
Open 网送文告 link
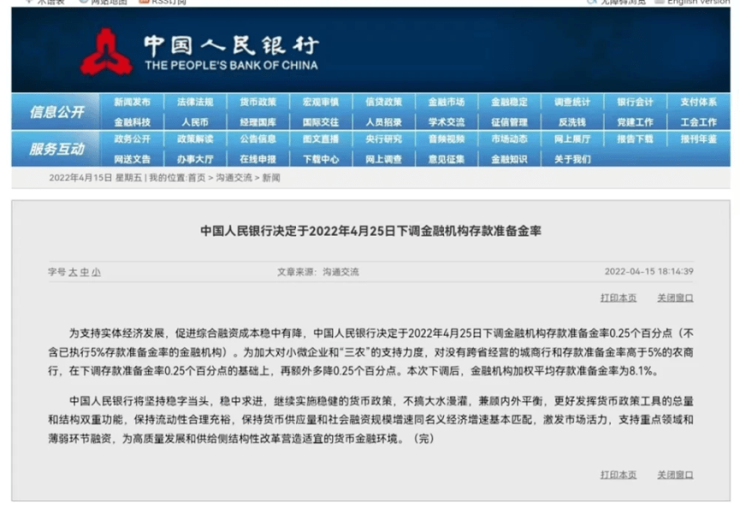[x=132, y=159]
